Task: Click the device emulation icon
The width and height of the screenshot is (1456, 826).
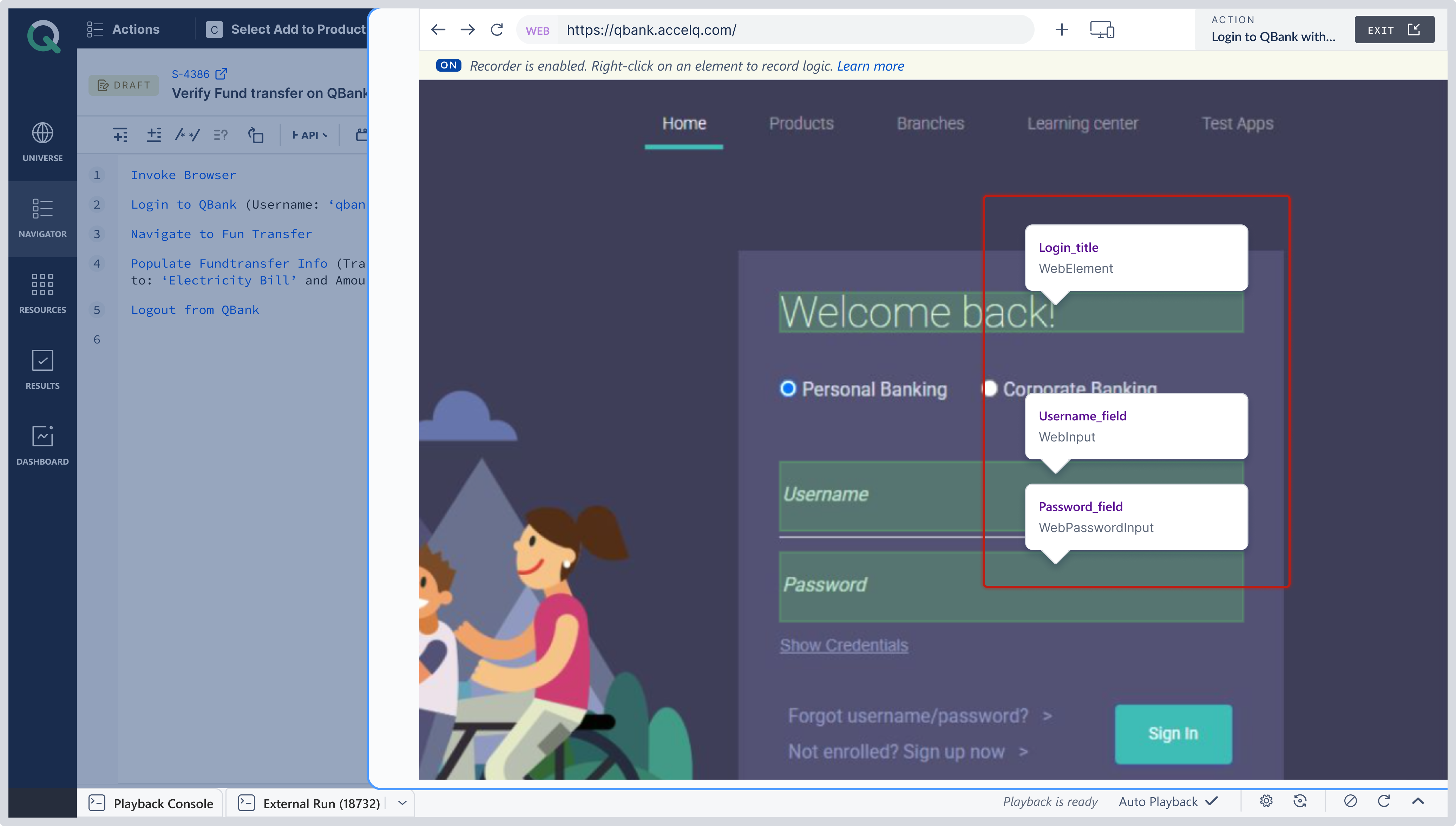Action: 1102,29
